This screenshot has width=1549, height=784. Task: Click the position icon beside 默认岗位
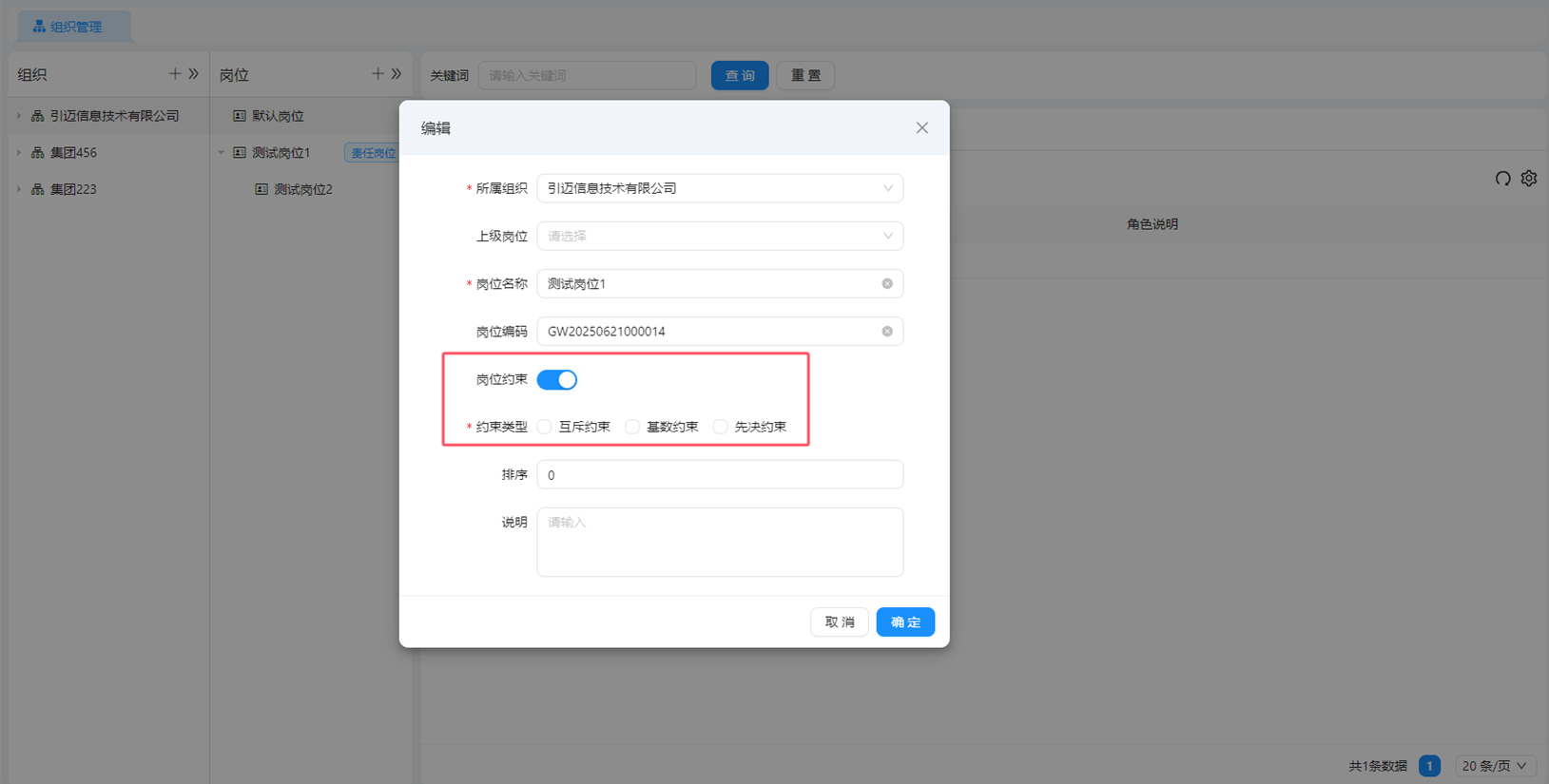coord(240,116)
